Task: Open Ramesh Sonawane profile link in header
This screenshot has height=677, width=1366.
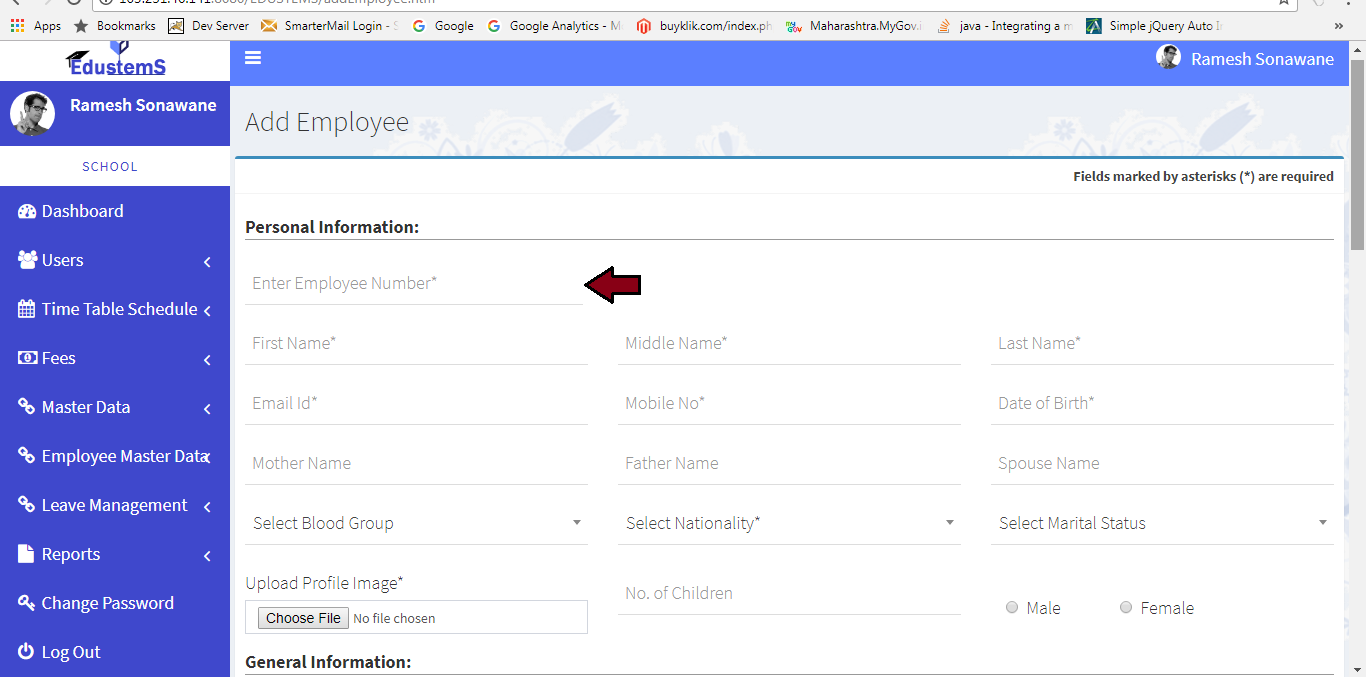Action: pos(1261,59)
